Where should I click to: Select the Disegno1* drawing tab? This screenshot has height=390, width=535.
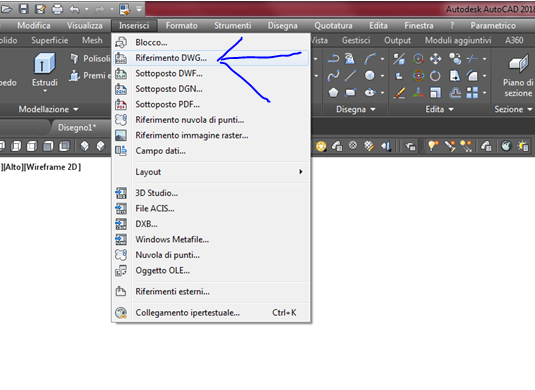77,128
